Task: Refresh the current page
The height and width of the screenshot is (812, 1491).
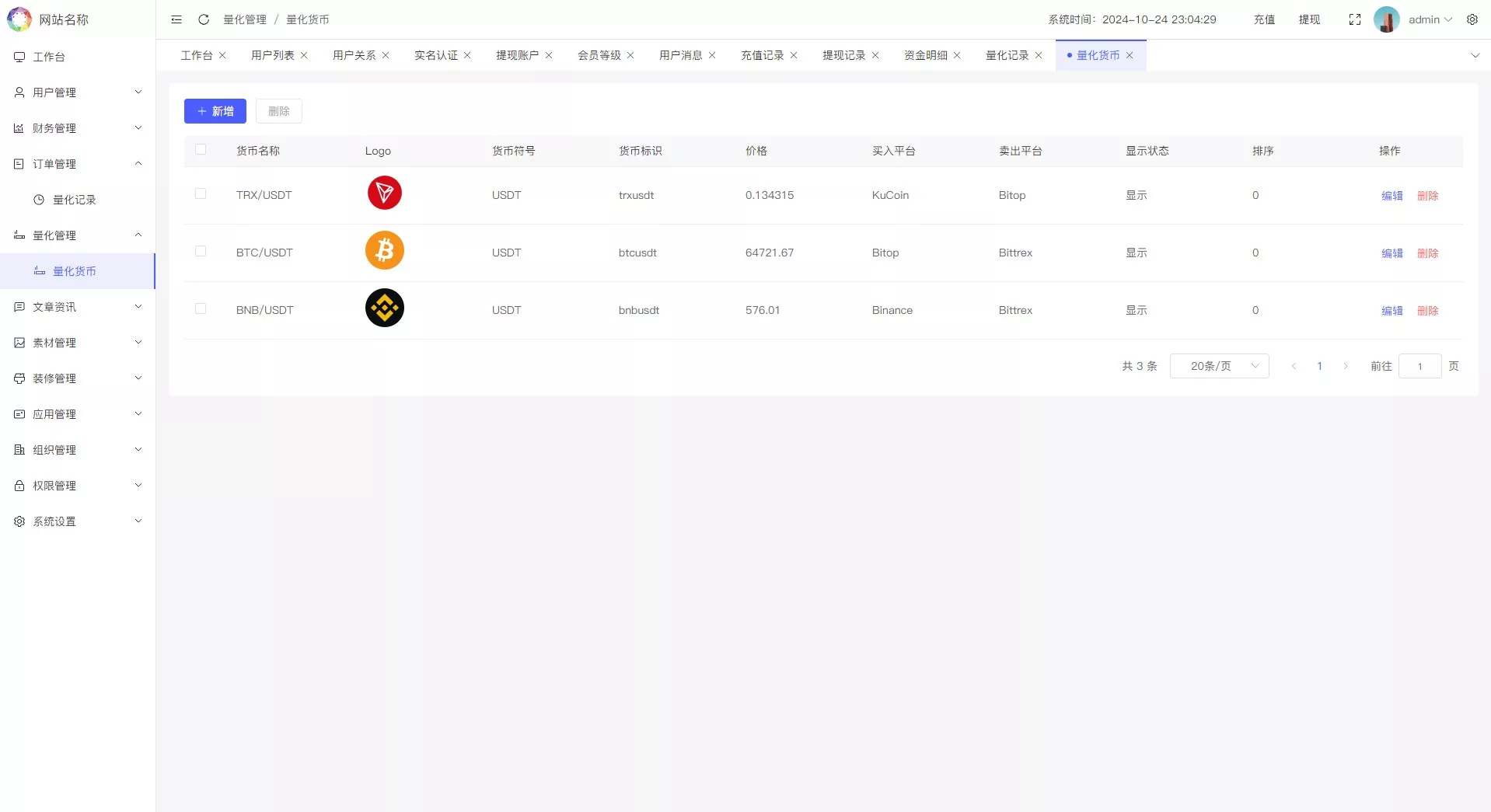Action: (x=203, y=19)
